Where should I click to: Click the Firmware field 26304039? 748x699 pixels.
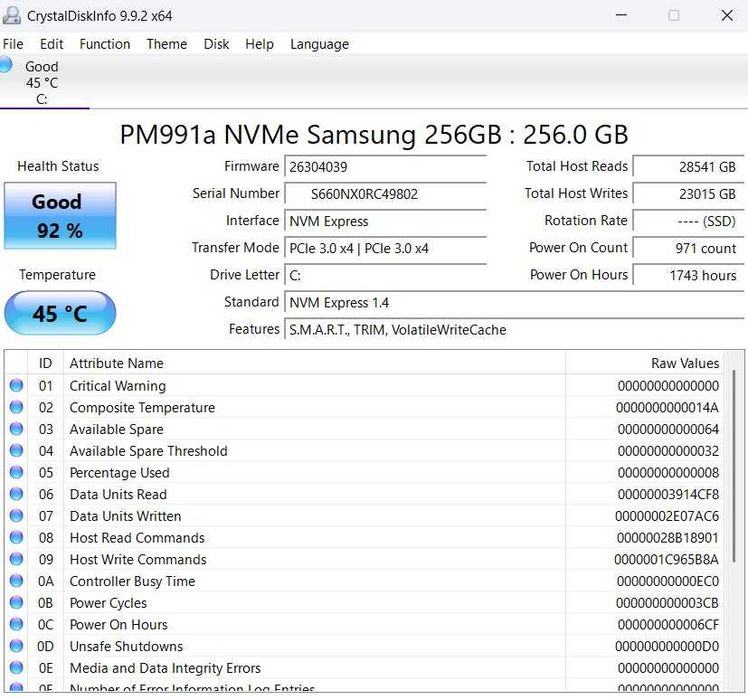(x=385, y=167)
